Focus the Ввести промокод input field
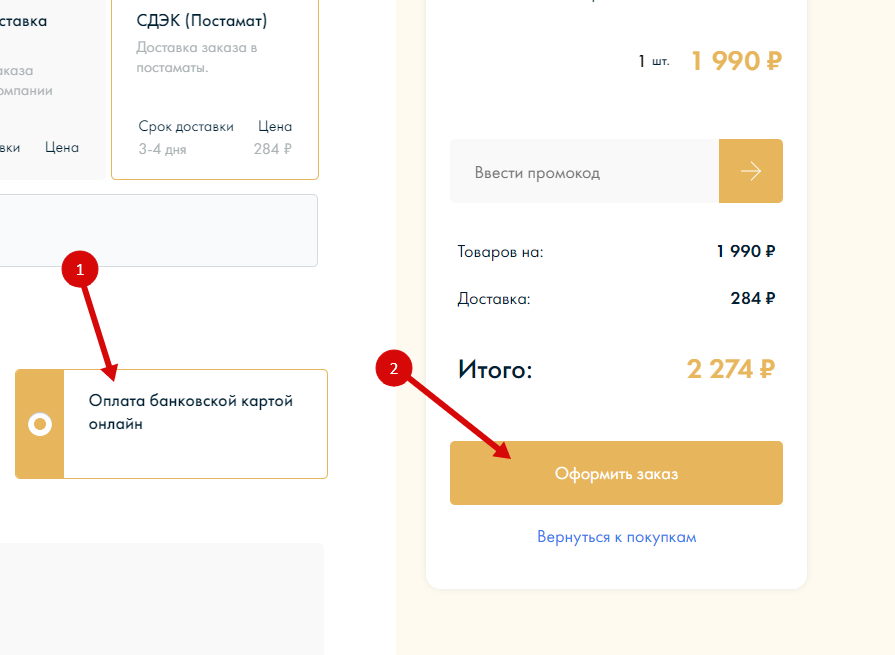Image resolution: width=895 pixels, height=655 pixels. (x=584, y=171)
